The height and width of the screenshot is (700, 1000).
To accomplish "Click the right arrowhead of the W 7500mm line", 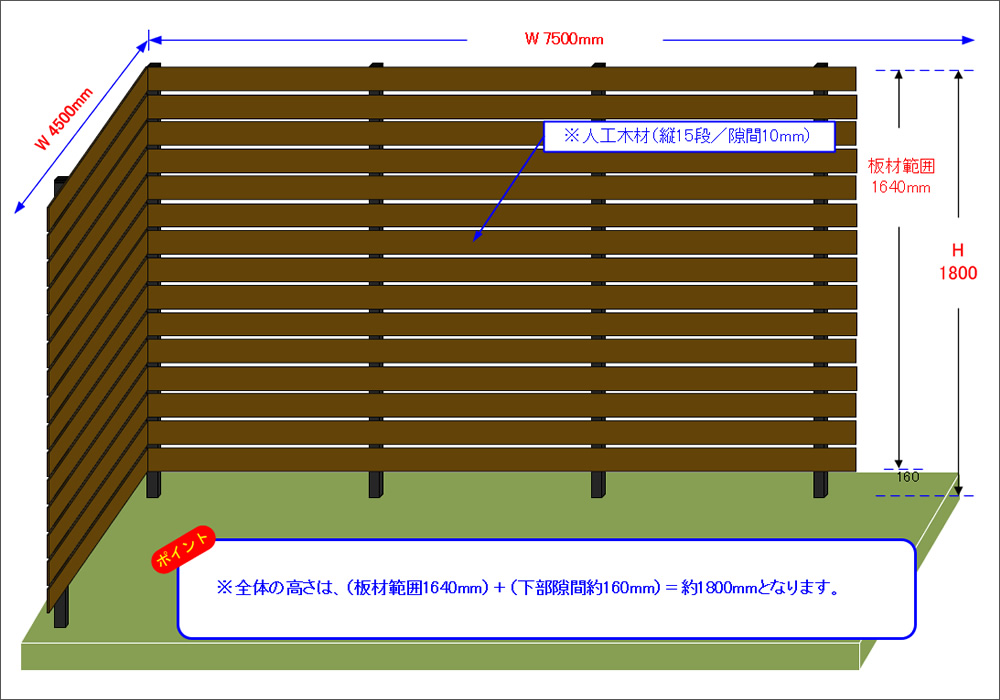I will [969, 40].
